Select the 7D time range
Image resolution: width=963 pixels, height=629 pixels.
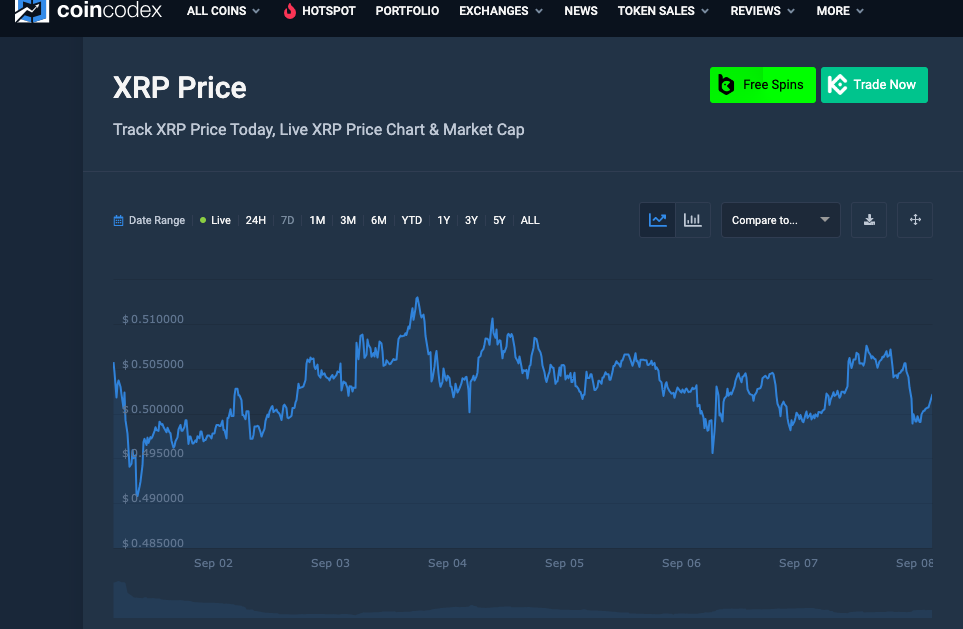[287, 221]
